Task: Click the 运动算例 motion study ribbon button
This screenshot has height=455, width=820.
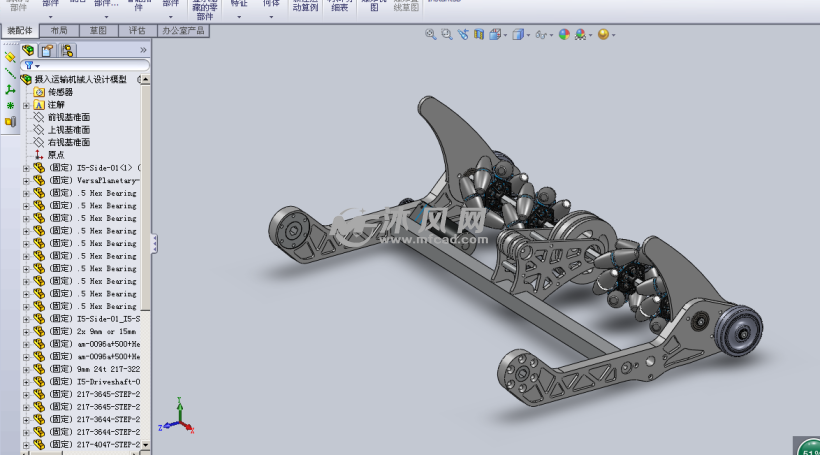Action: [x=305, y=6]
